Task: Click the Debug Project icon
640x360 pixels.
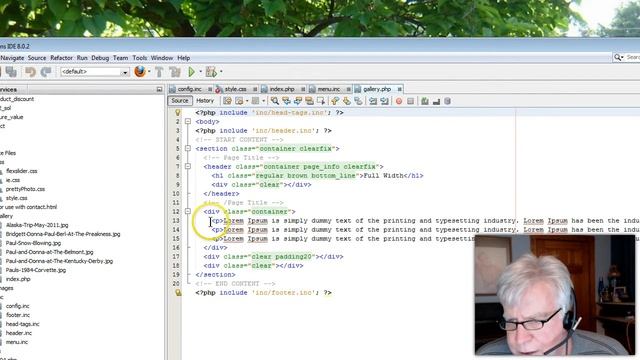Action: (211, 72)
